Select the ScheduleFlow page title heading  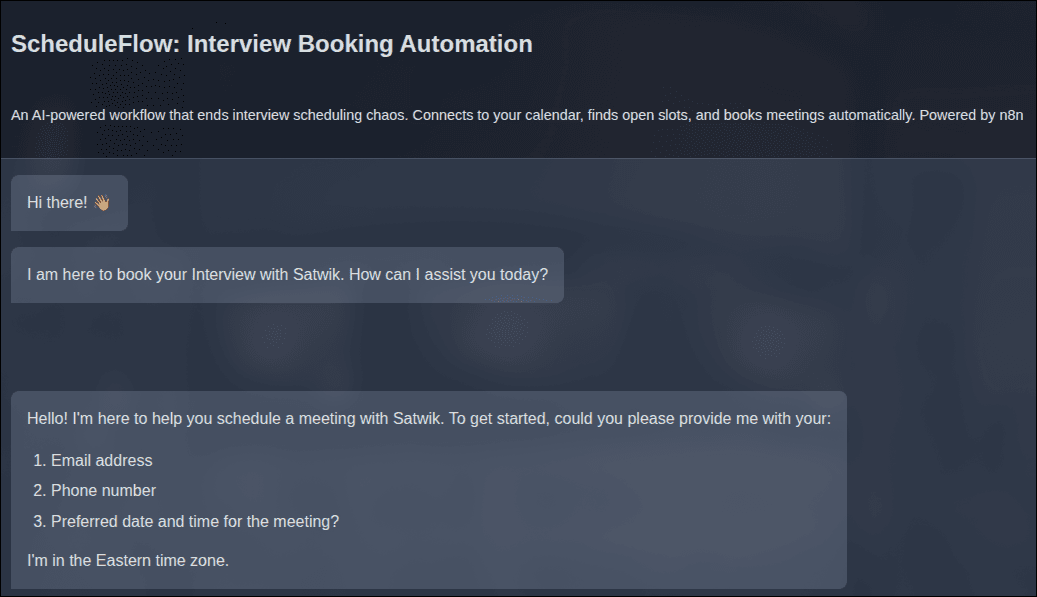(x=271, y=44)
